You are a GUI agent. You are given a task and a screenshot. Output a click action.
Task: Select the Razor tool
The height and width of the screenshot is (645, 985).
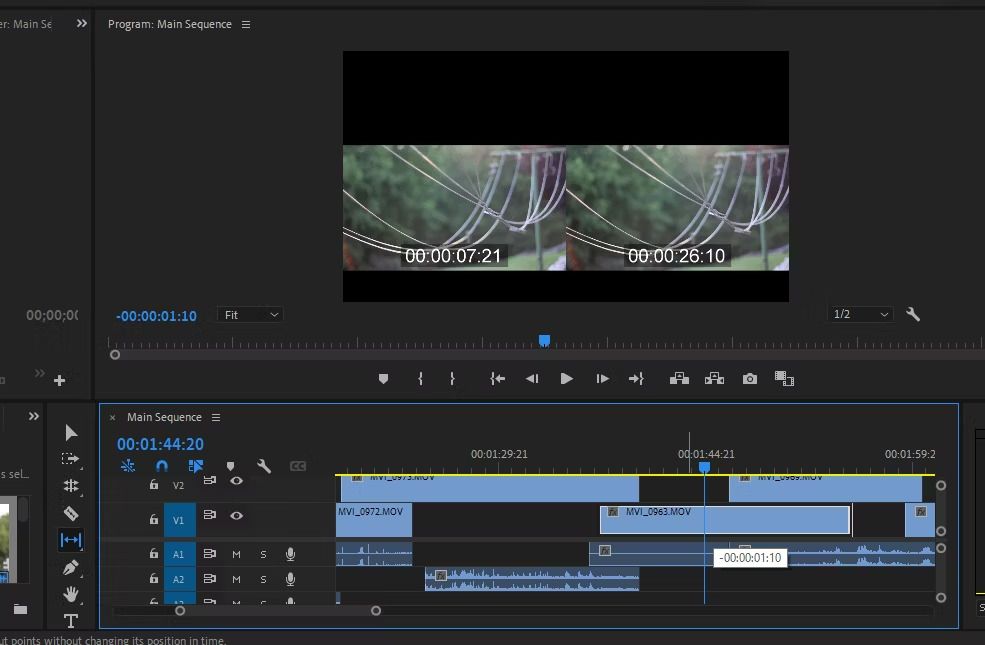coord(71,513)
